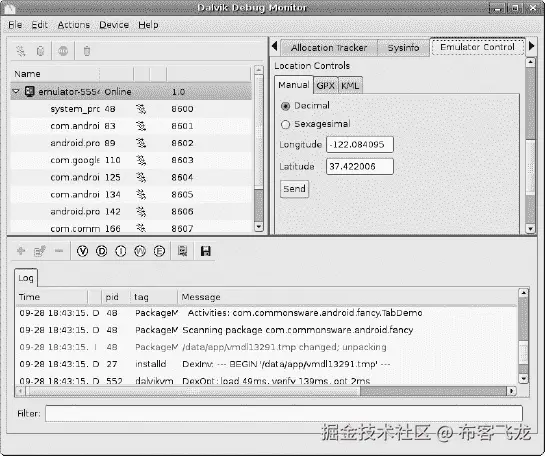Select the Sexagesimal radio button
Viewport: 545px width, 456px height.
[x=285, y=124]
